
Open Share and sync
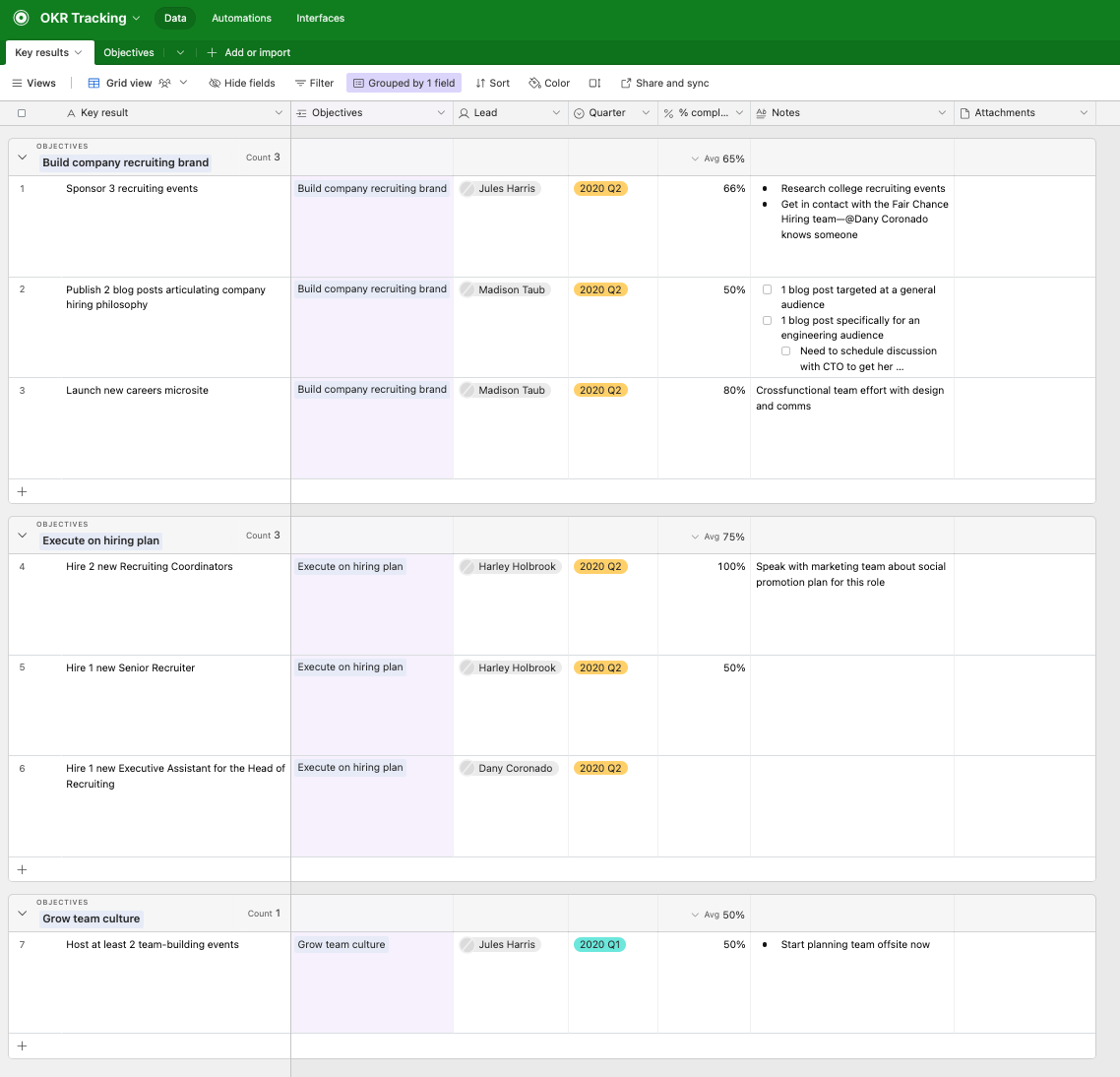(x=664, y=84)
